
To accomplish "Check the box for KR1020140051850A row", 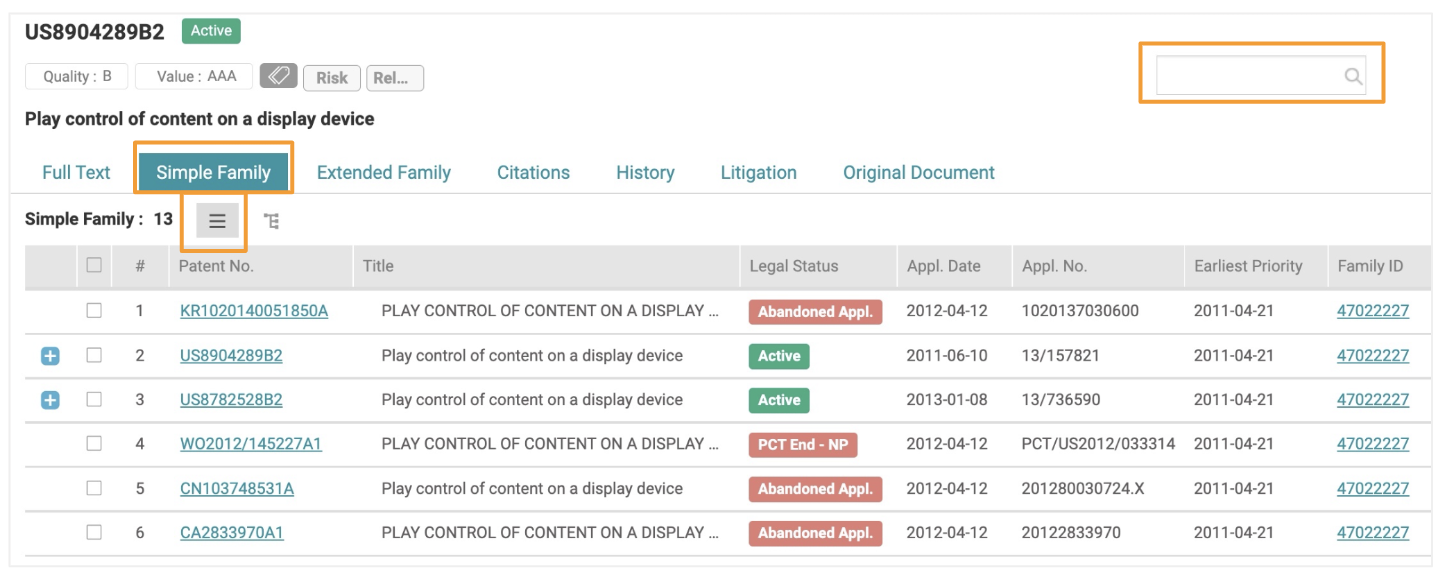I will (x=94, y=311).
